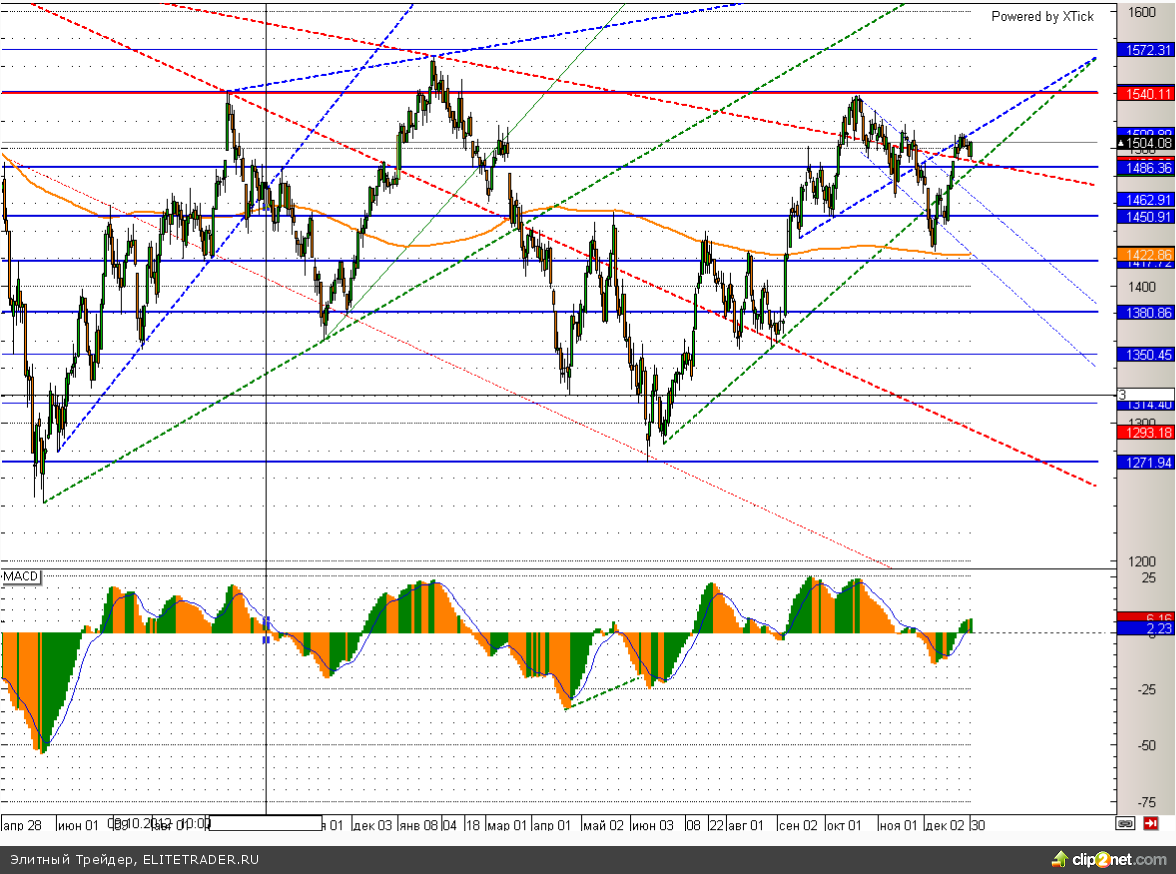This screenshot has width=1176, height=874.
Task: Click the Powered by XTick text
Action: 1042,16
